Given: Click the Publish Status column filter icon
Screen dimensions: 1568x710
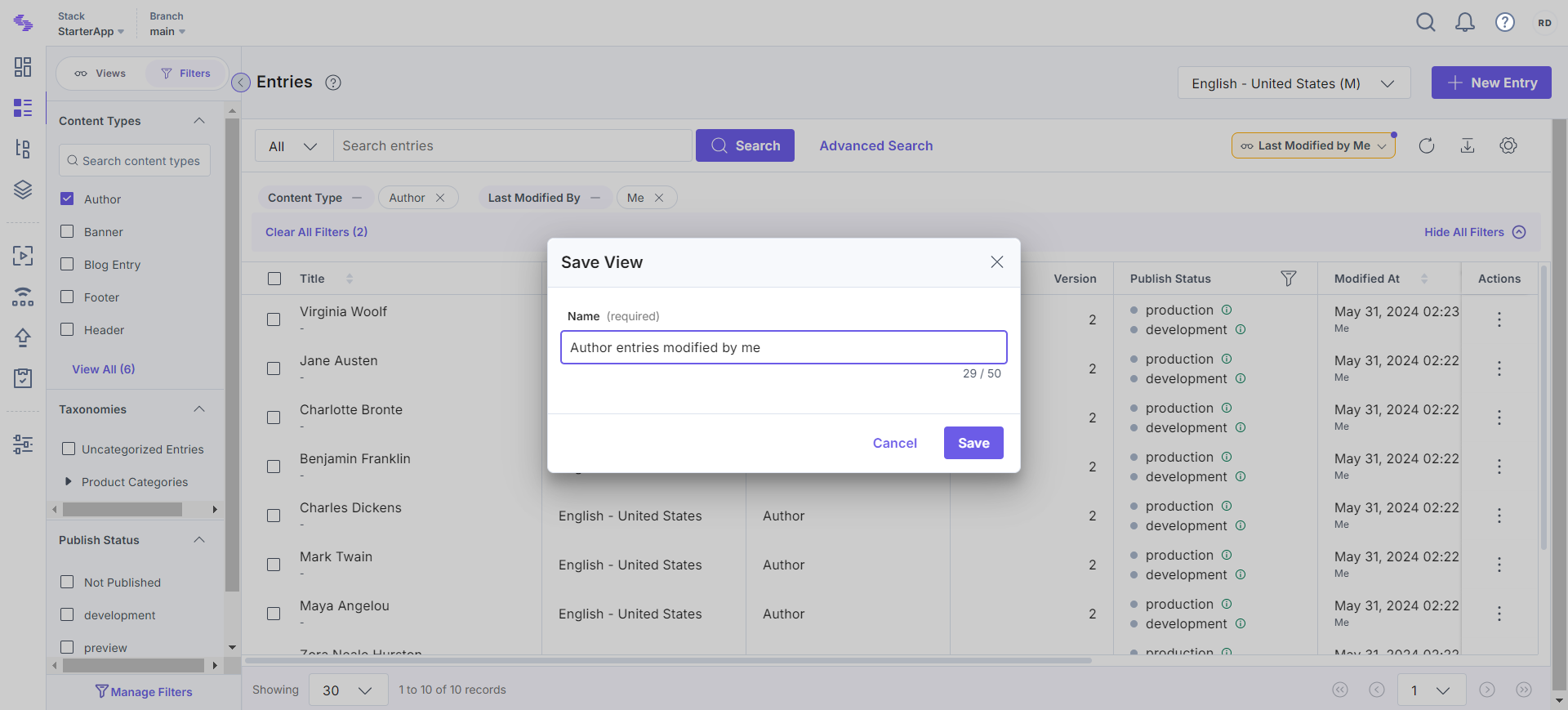Looking at the screenshot, I should pos(1289,279).
